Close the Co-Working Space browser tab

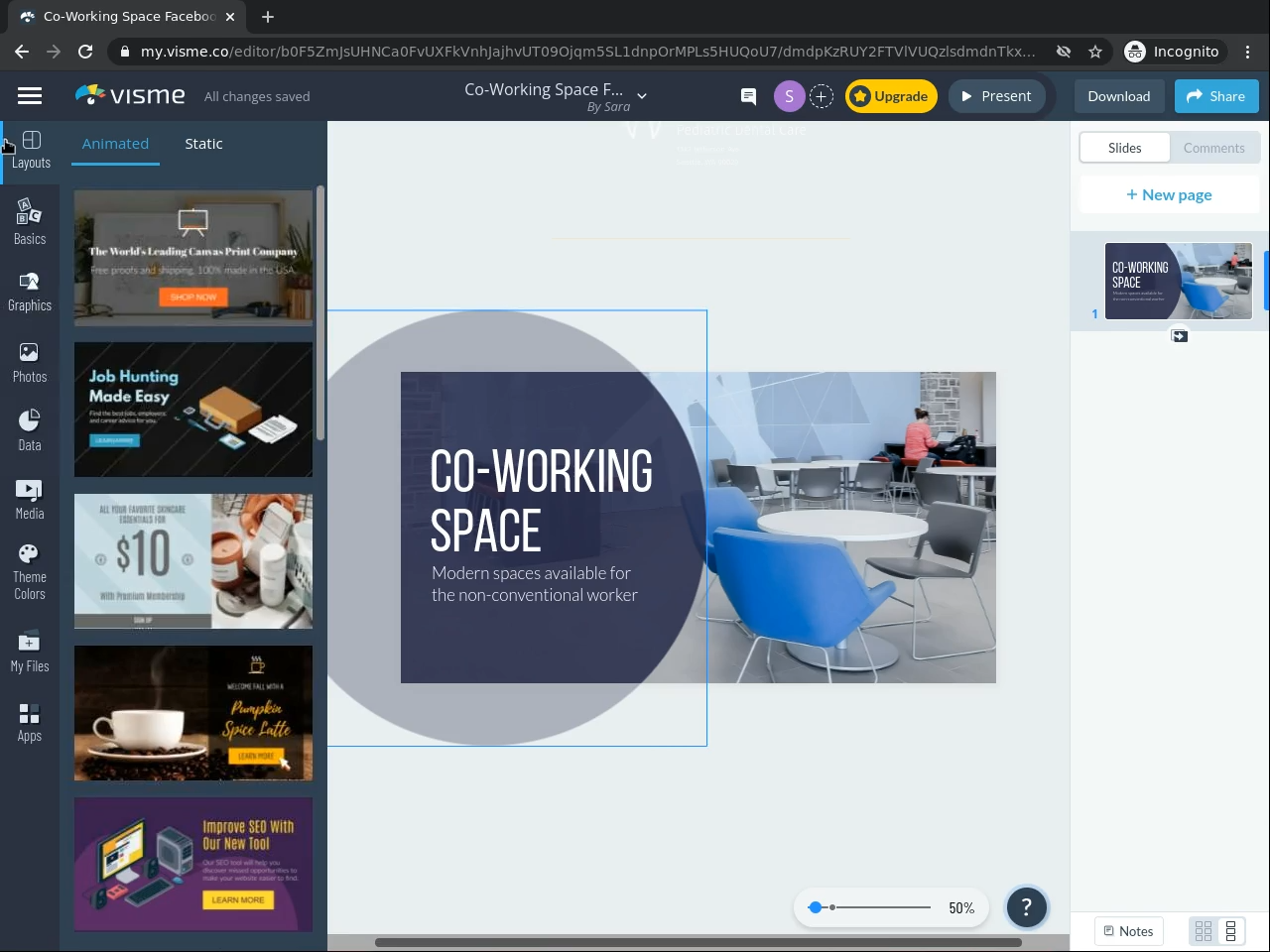point(230,17)
